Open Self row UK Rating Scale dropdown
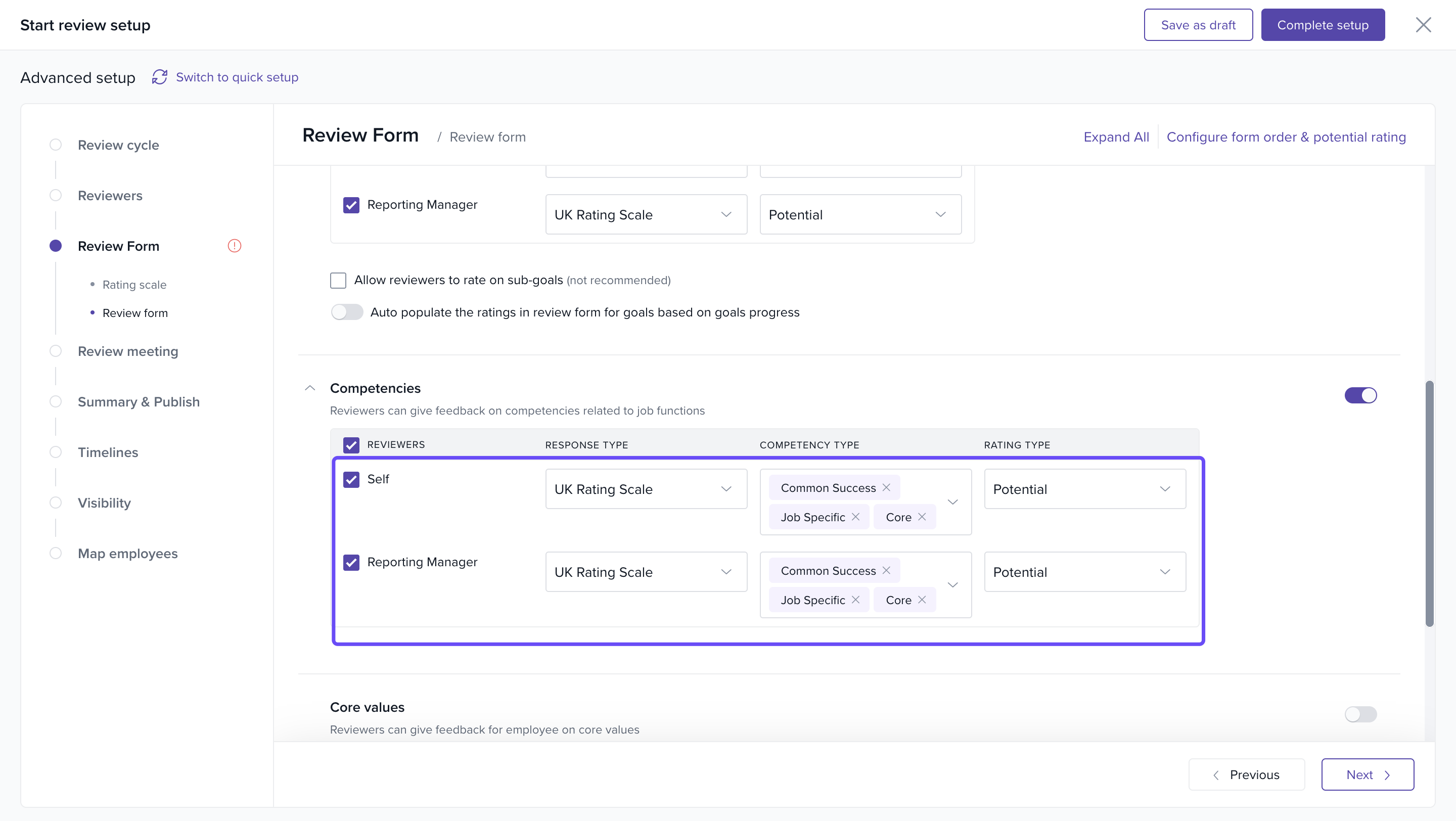Screen dimensions: 1456x821 (646, 489)
